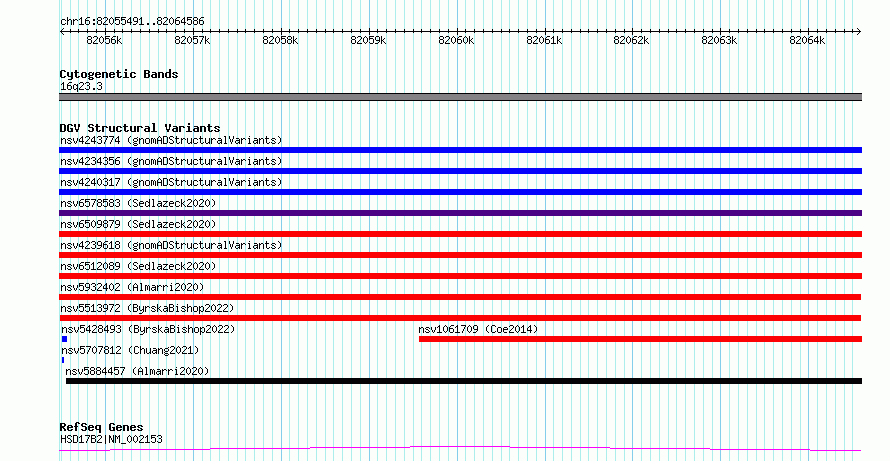Image resolution: width=890 pixels, height=461 pixels.
Task: Select the 16q23.3 band label
Action: [x=81, y=87]
